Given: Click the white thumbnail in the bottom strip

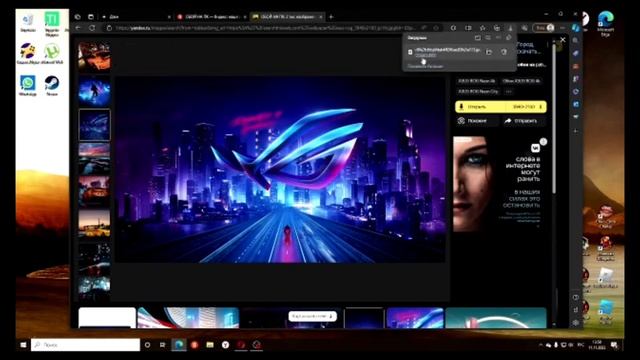Looking at the screenshot, I should click(x=107, y=318).
